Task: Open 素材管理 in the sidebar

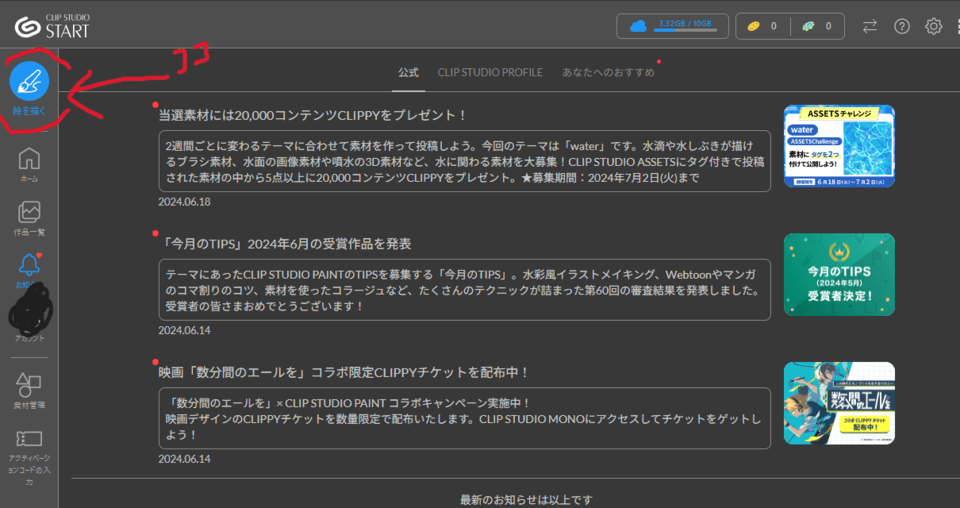Action: tap(29, 390)
